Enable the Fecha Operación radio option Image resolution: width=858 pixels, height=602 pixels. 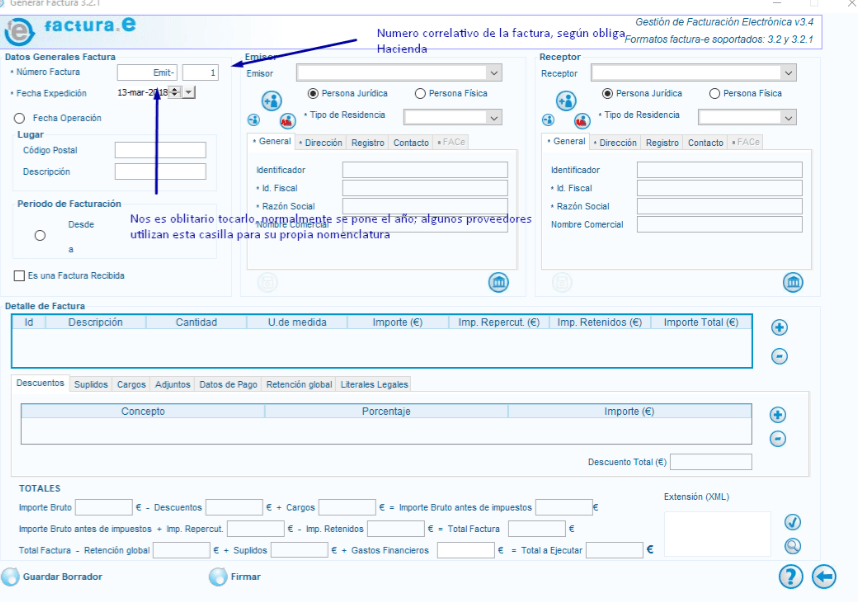click(20, 118)
